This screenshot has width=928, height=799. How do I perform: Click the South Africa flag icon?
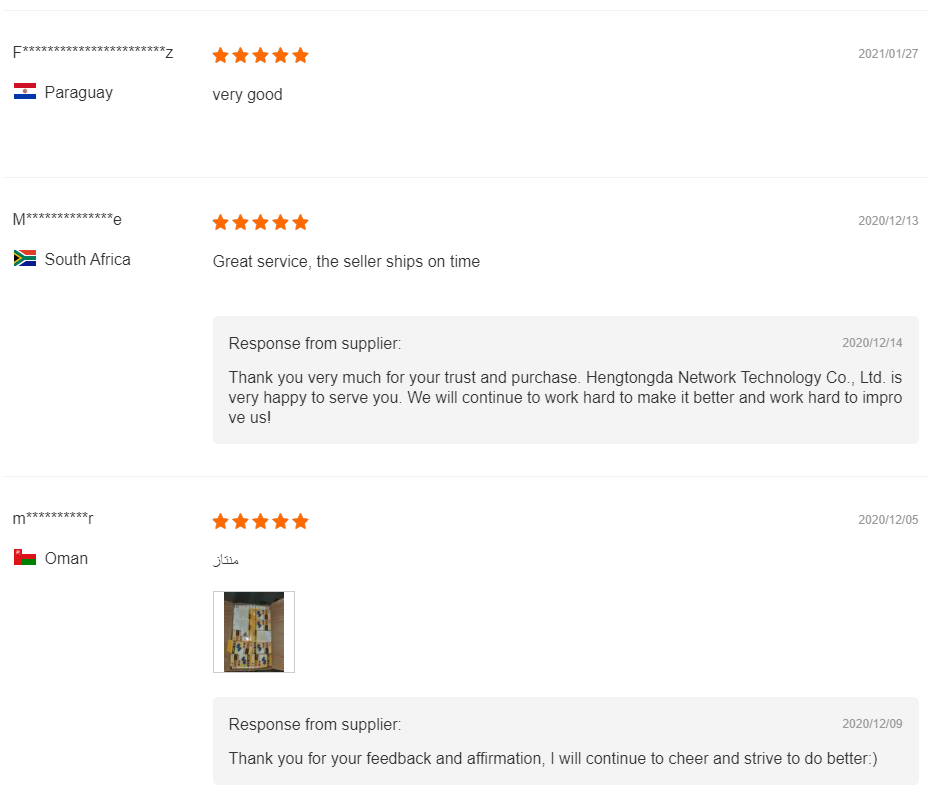[25, 259]
